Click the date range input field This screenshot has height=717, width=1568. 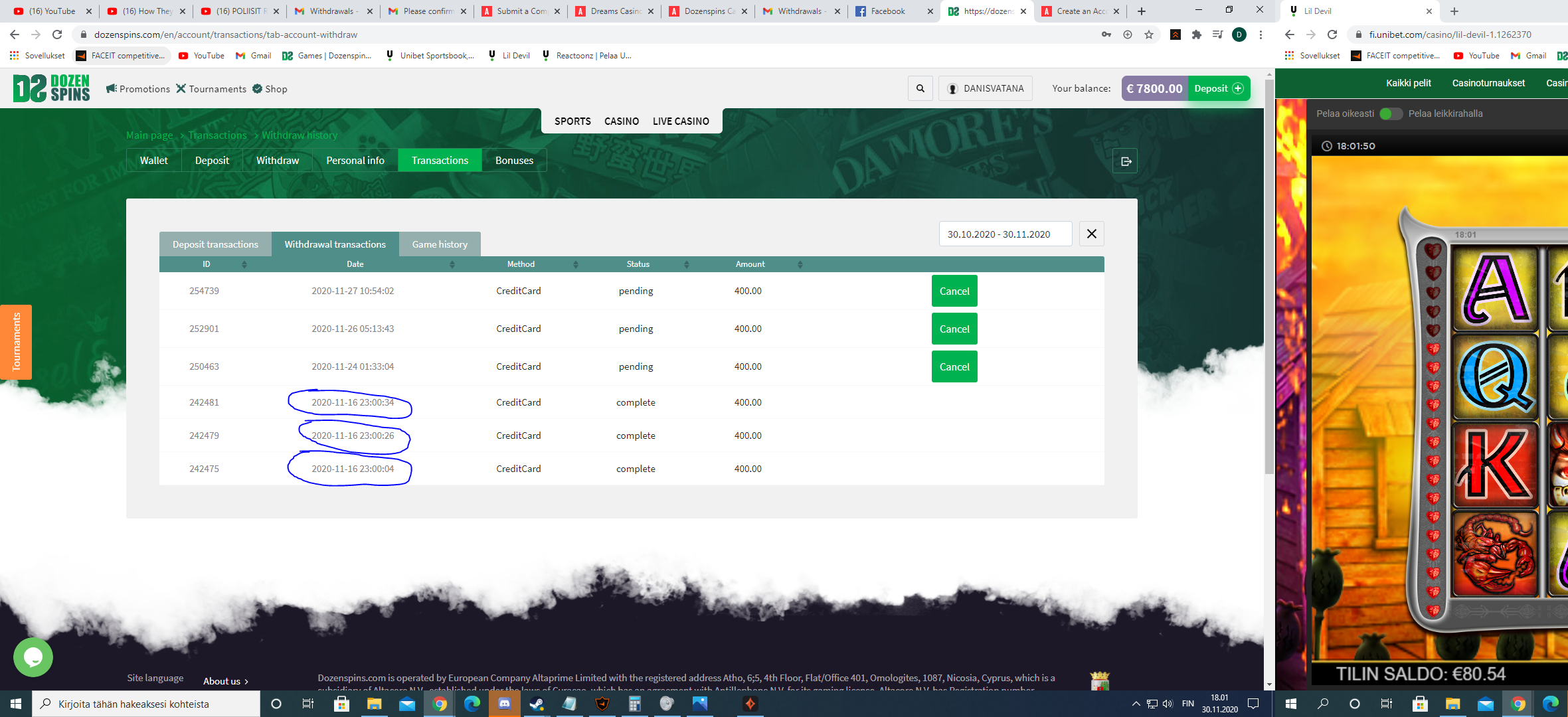(x=1005, y=234)
